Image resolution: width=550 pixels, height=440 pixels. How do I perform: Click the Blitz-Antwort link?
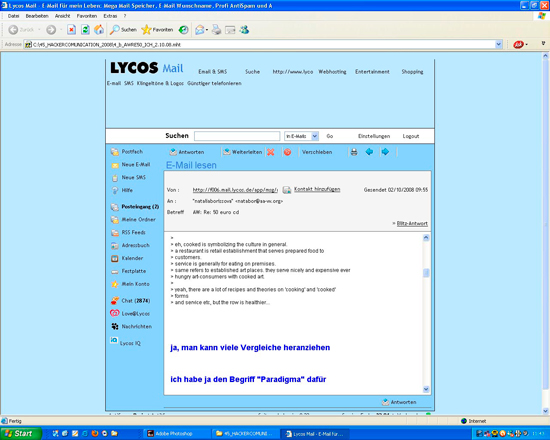click(412, 224)
